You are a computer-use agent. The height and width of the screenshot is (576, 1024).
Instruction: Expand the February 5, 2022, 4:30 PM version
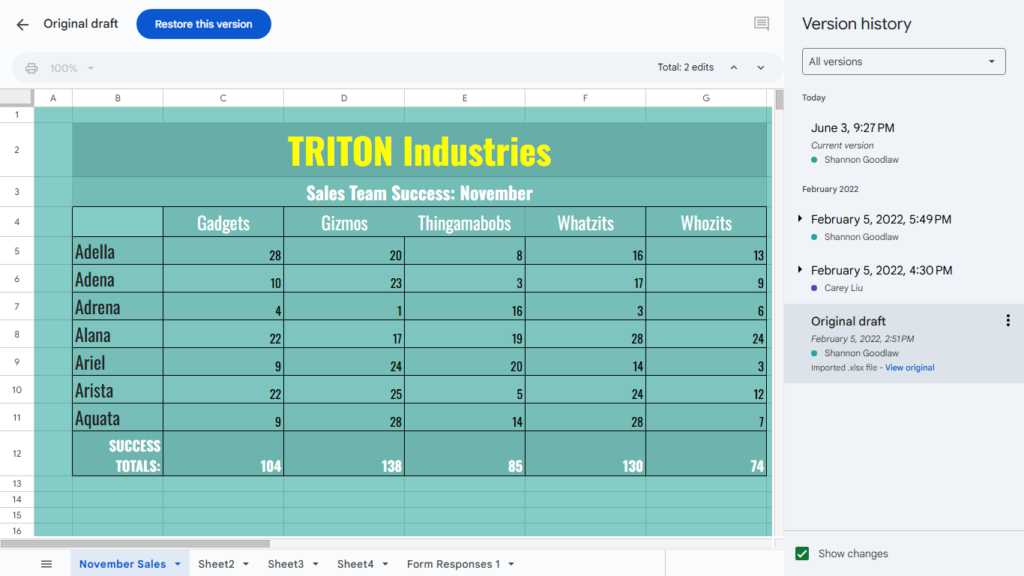coord(800,270)
